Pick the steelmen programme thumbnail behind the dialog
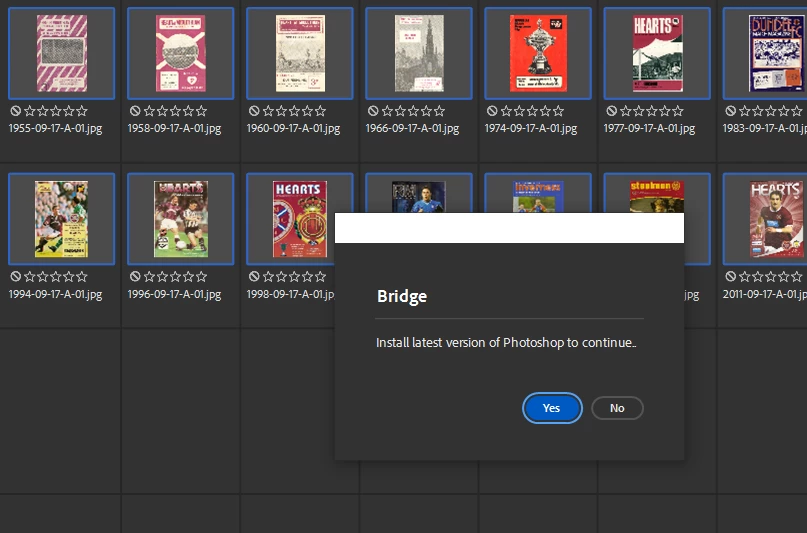 click(657, 197)
